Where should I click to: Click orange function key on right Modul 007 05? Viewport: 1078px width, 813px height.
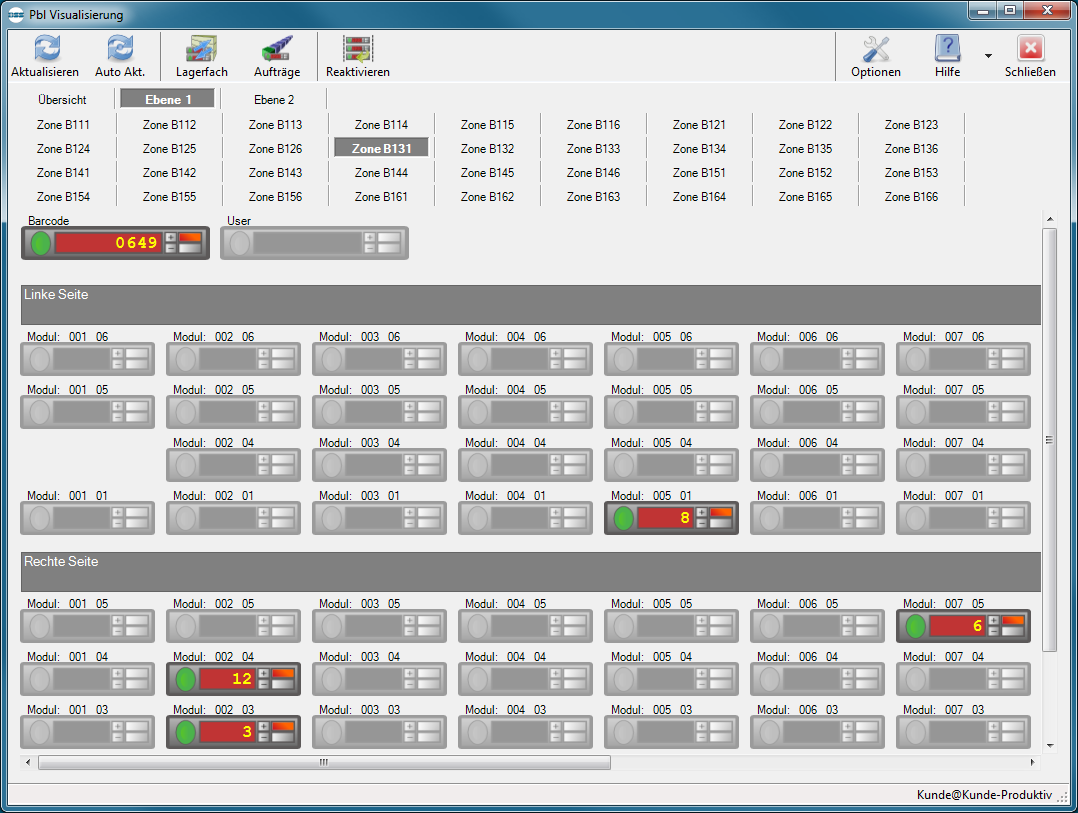tap(1013, 621)
